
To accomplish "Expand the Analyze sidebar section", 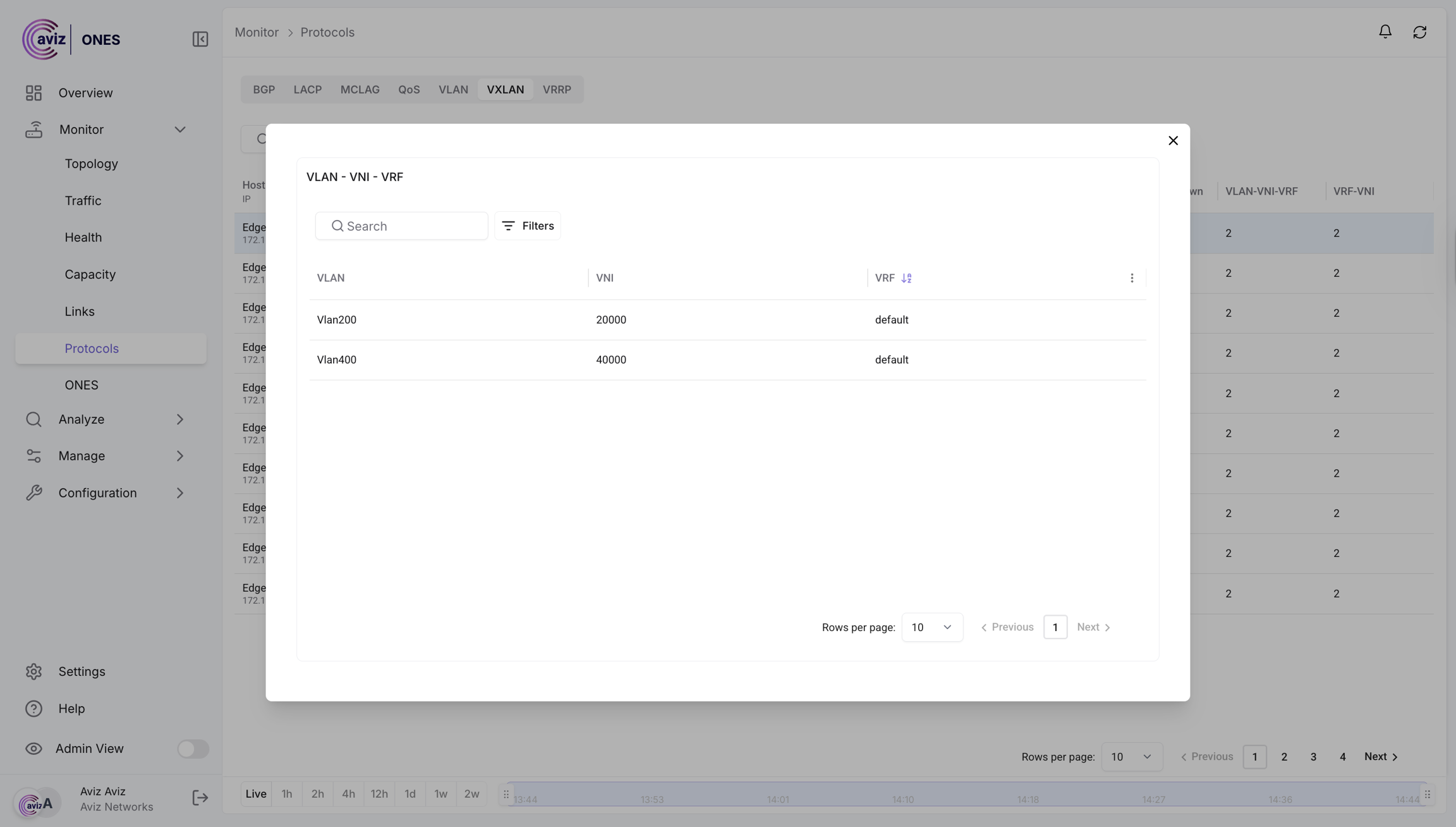I will (x=180, y=419).
